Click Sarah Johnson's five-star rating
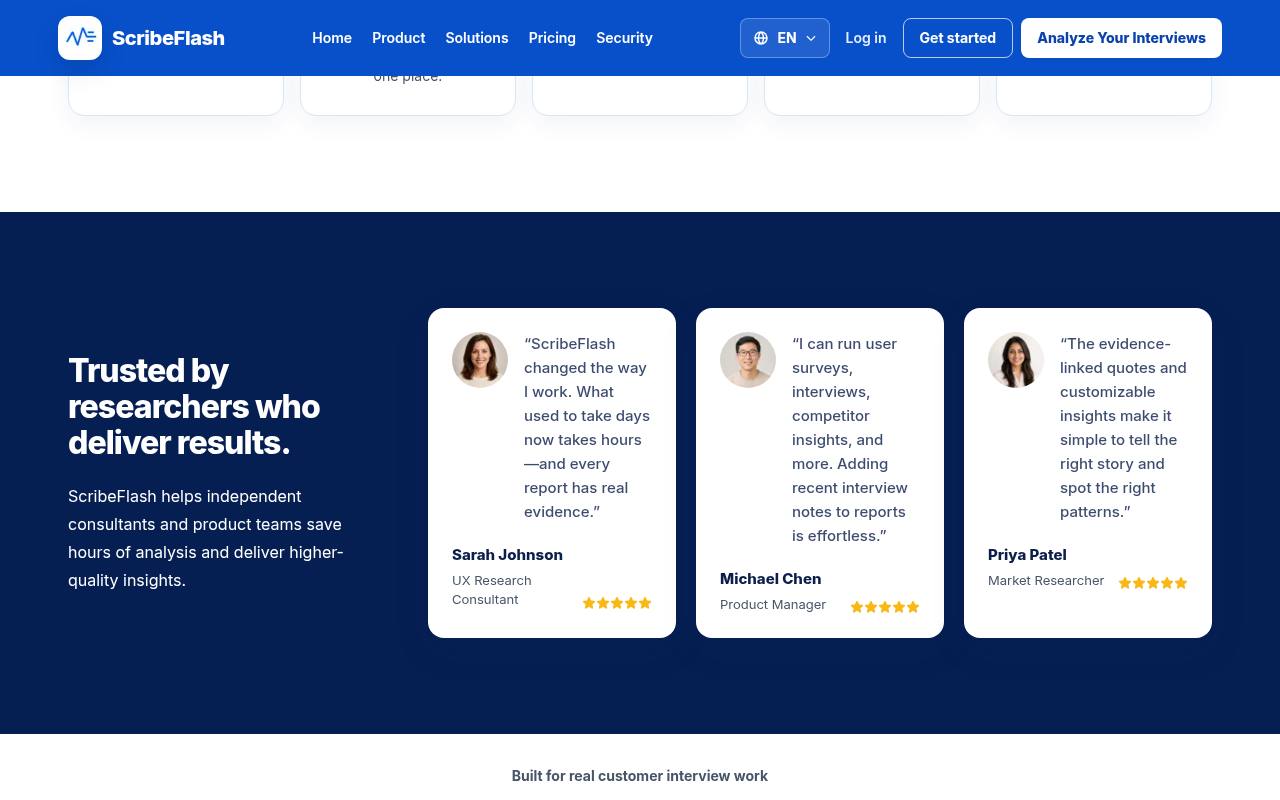The height and width of the screenshot is (800, 1280). tap(617, 603)
